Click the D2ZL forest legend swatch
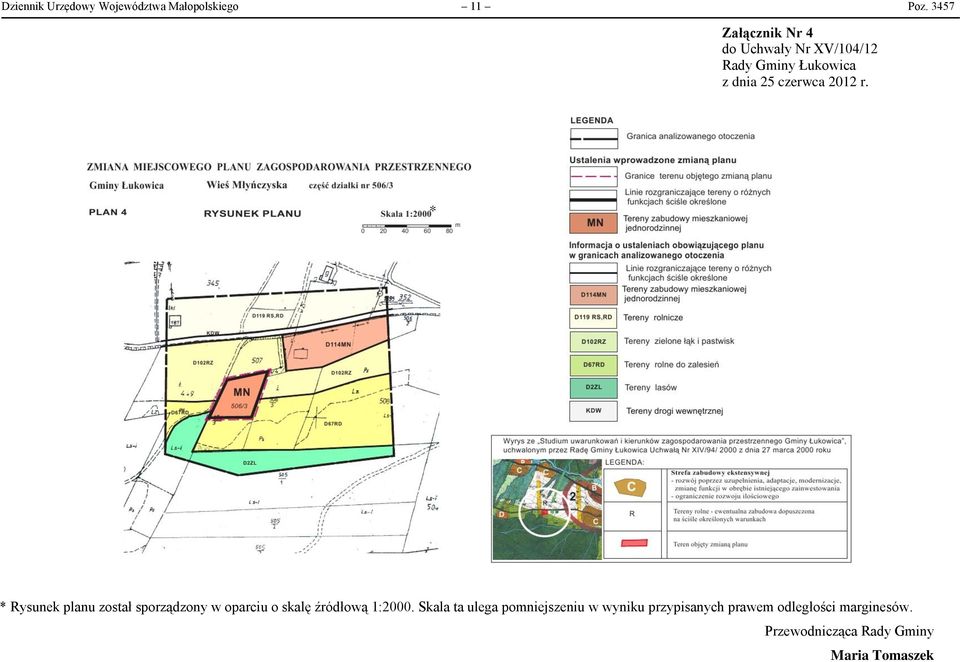 click(593, 388)
